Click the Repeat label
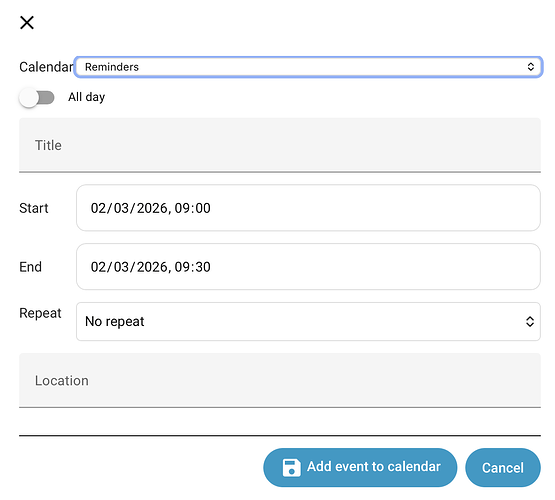Screen dimensions: 555x500 pyautogui.click(x=40, y=313)
